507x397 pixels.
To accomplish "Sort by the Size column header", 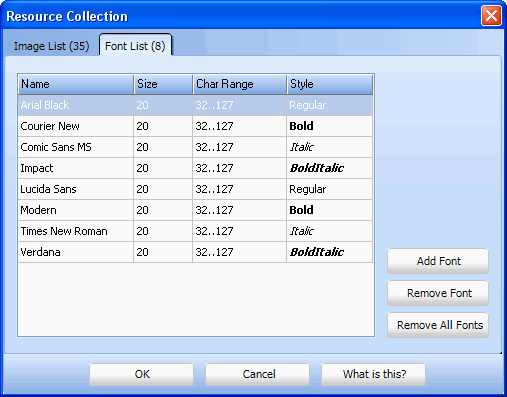I will (163, 84).
